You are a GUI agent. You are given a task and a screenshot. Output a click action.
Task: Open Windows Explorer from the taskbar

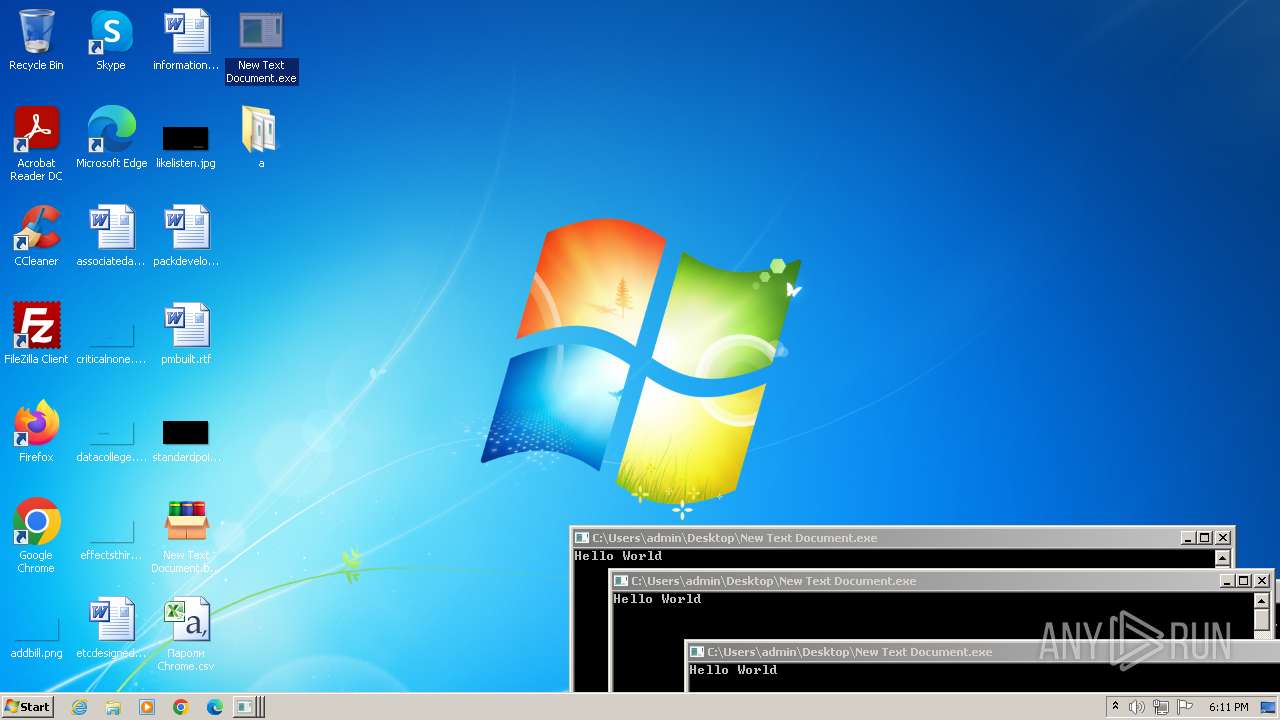113,707
